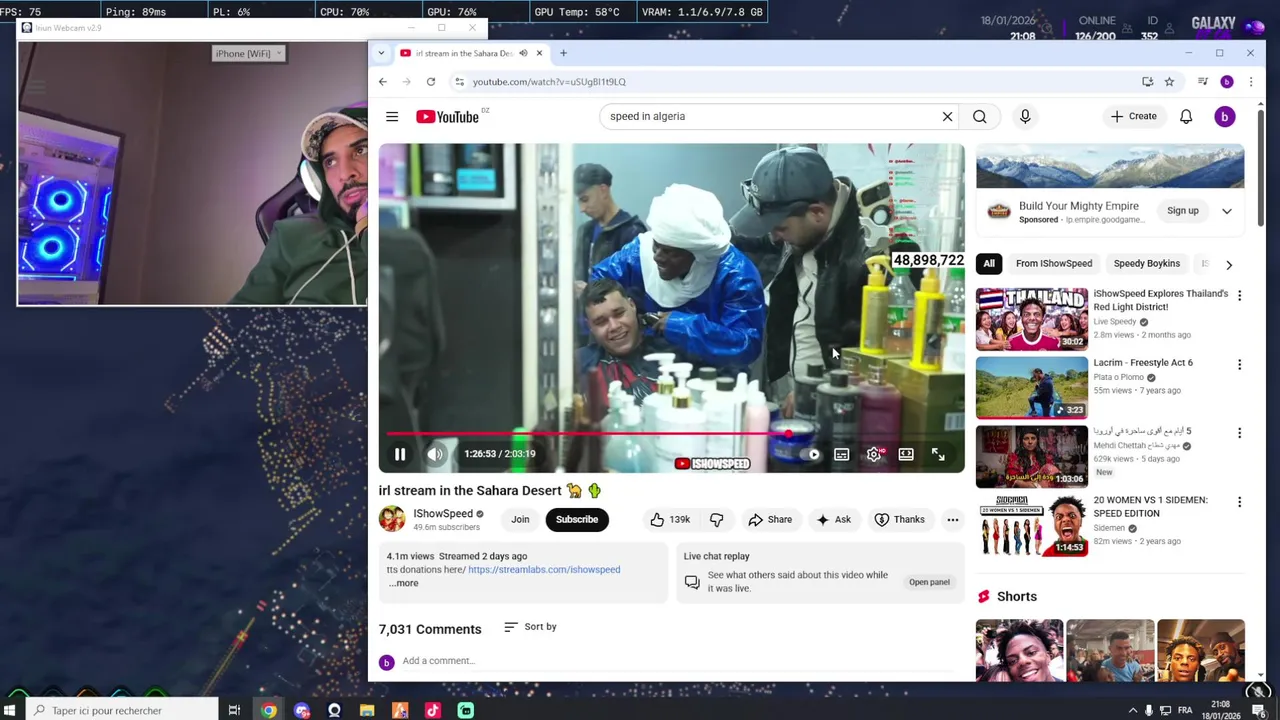Open Chrome three-dot menu
1280x720 pixels.
coord(1250,82)
